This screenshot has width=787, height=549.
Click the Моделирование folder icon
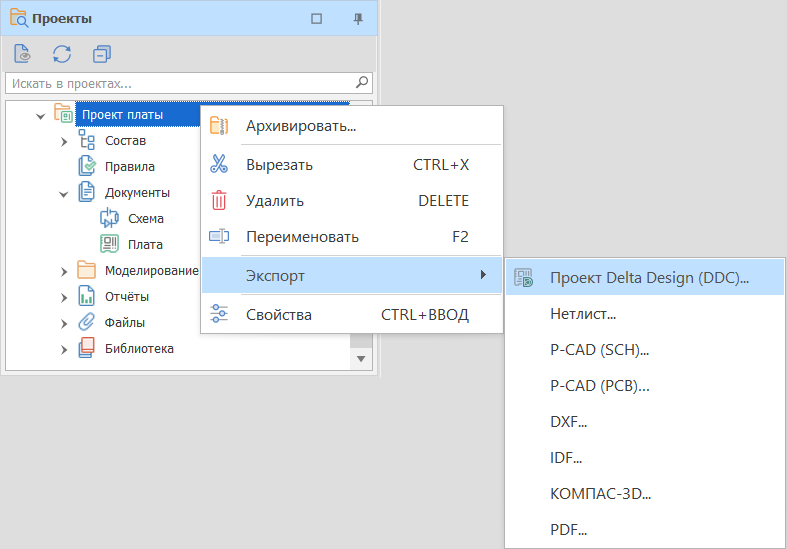click(x=86, y=270)
